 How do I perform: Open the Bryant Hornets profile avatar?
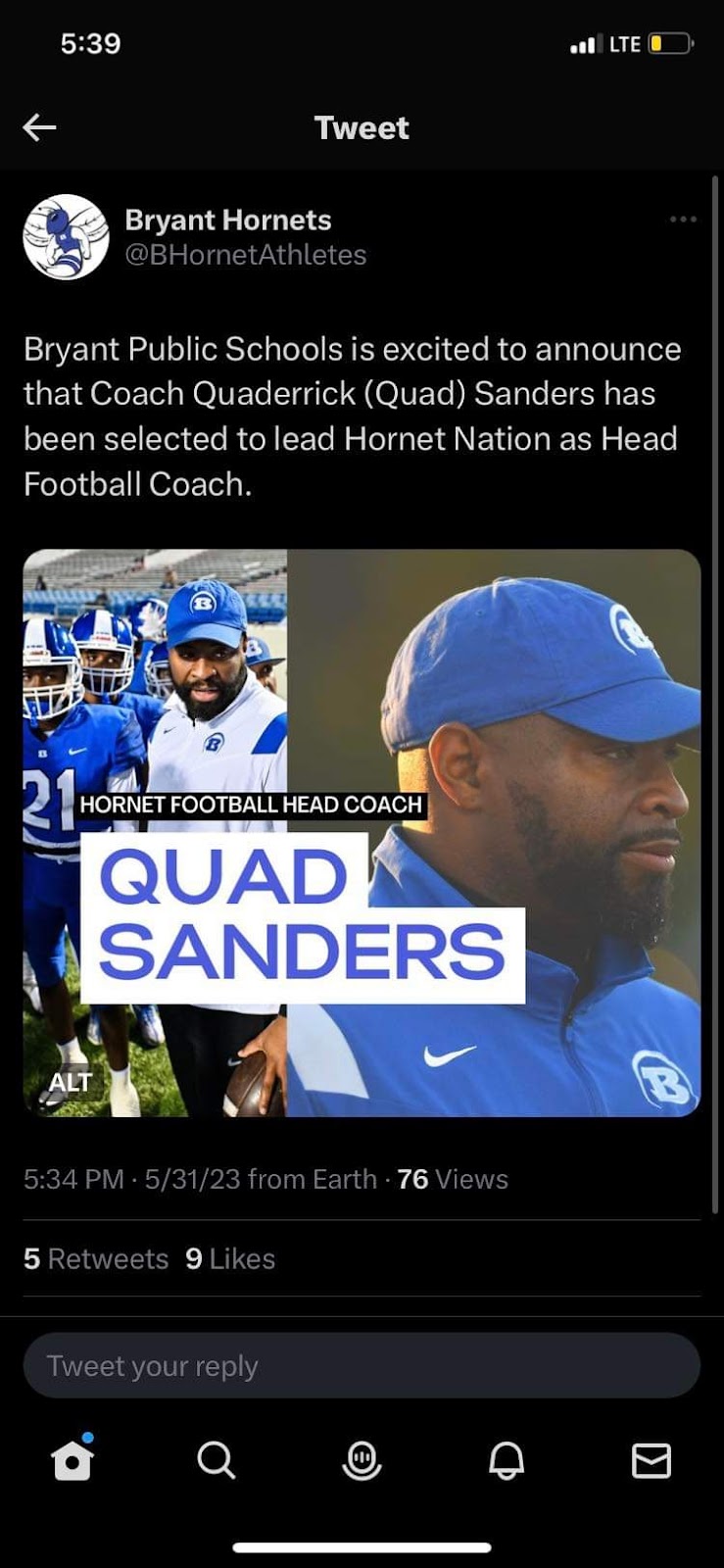coord(66,237)
